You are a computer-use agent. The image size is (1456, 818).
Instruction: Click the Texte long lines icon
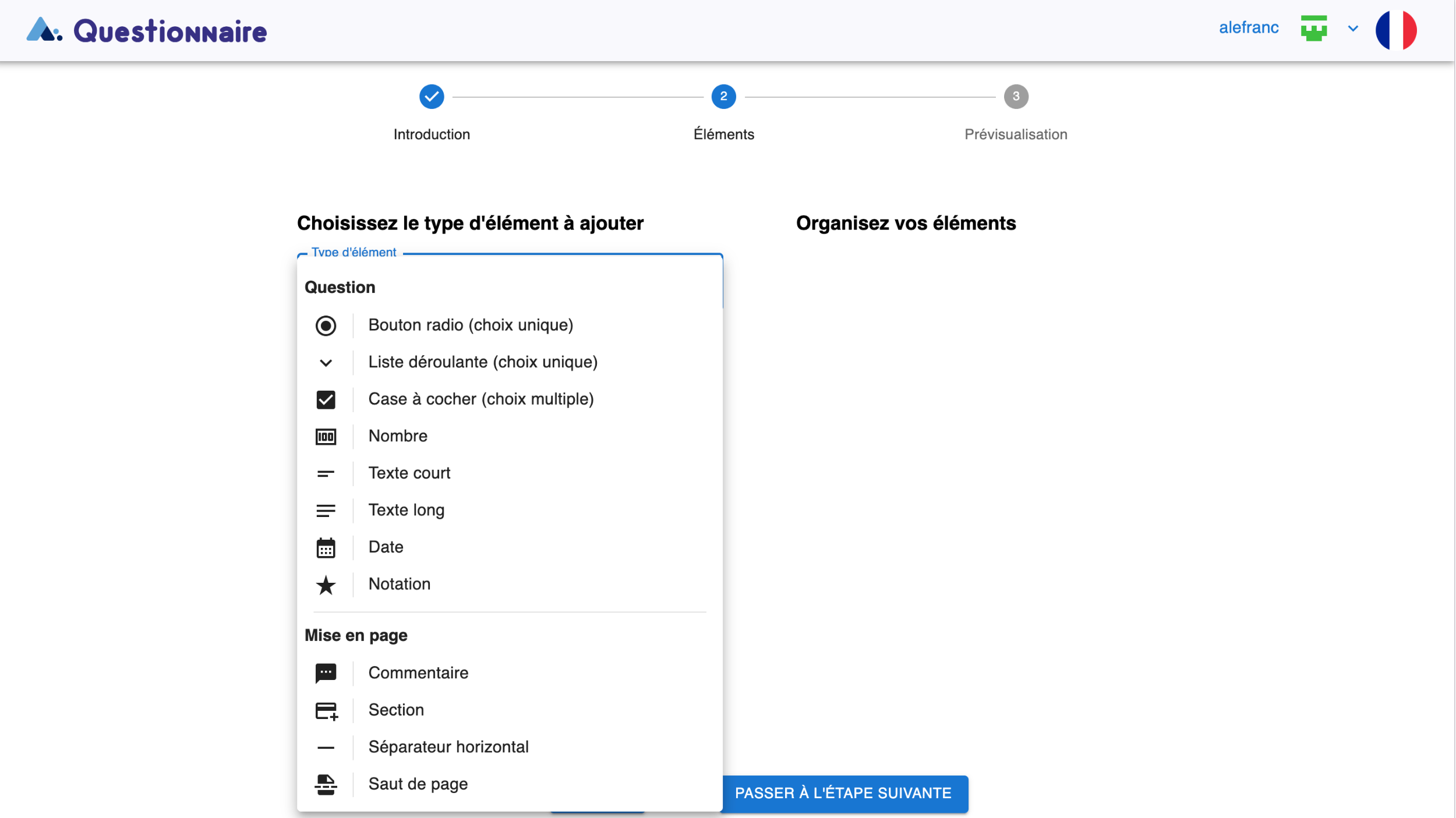(x=326, y=511)
